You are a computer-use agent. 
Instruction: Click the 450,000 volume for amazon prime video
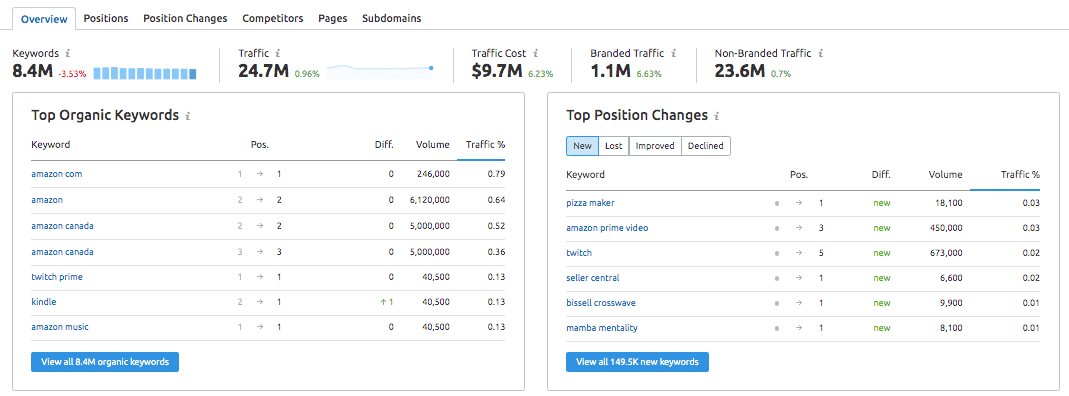[x=946, y=228]
